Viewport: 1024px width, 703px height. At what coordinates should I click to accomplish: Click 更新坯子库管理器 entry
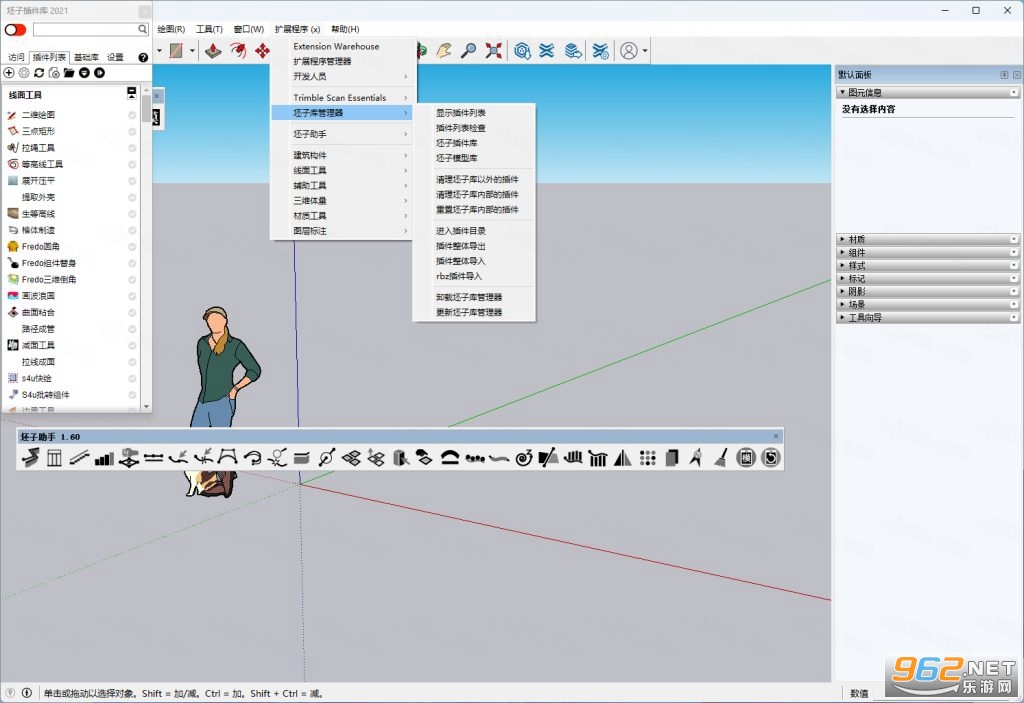click(x=474, y=312)
